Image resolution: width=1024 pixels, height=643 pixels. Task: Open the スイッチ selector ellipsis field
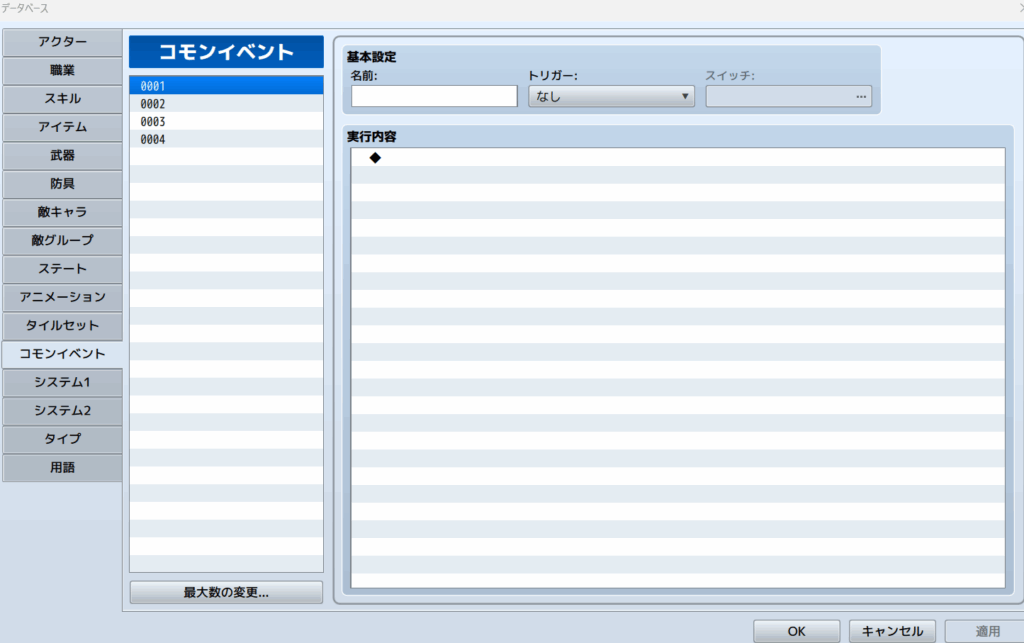tap(788, 97)
